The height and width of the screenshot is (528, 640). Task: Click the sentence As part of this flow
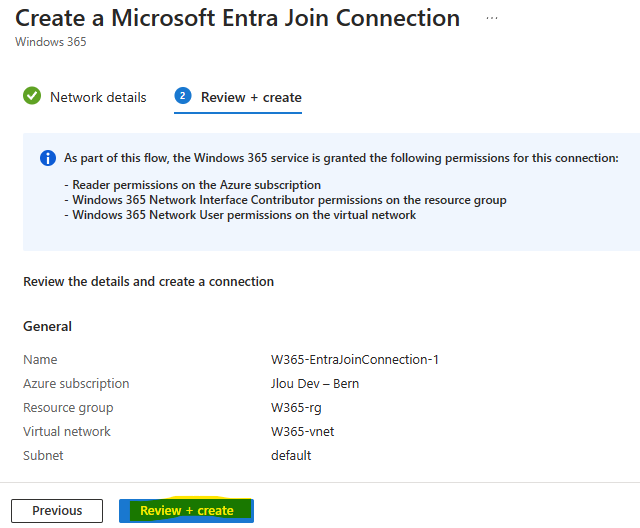point(341,158)
